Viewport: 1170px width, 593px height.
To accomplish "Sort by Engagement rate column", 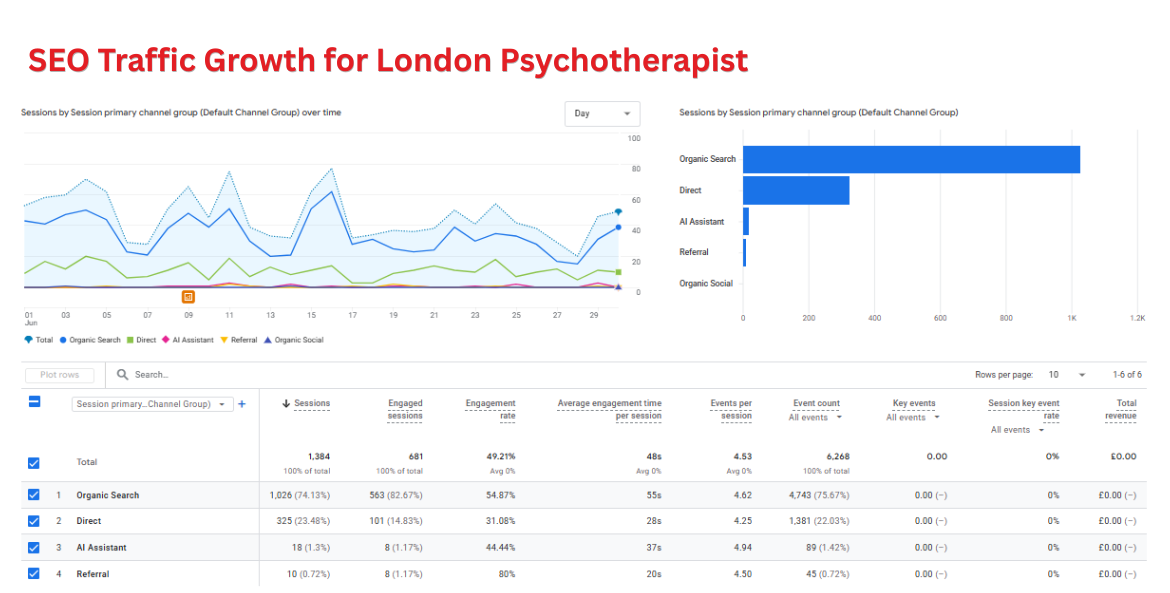I will click(490, 409).
